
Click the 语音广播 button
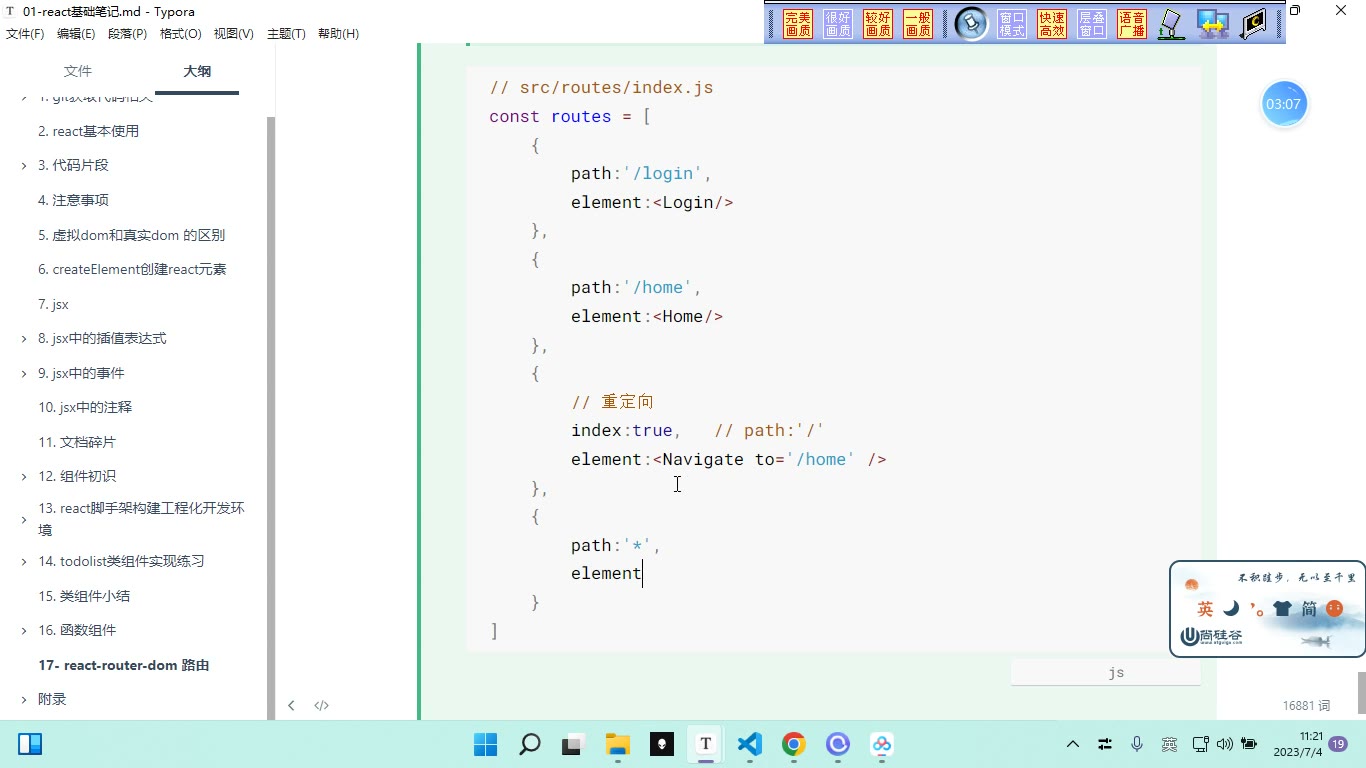tap(1132, 24)
